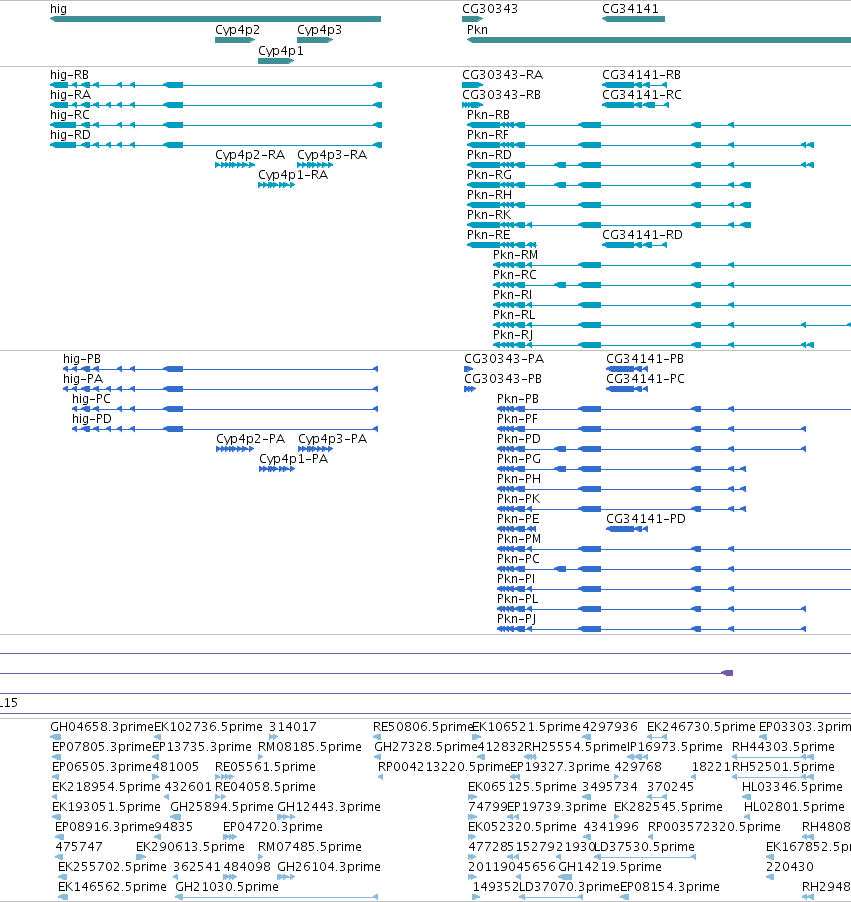Select the Pkn-PB protein label
Image resolution: width=851 pixels, height=902 pixels.
[518, 399]
